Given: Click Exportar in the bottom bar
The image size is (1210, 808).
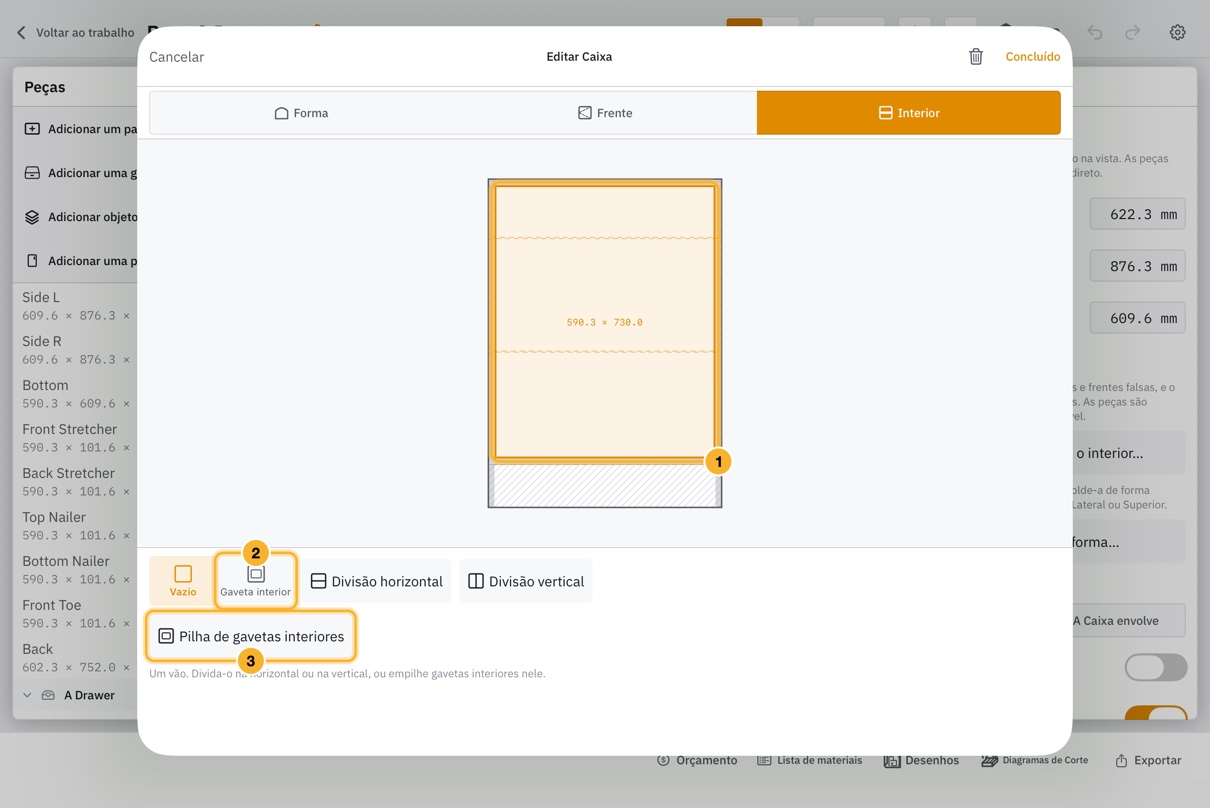Looking at the screenshot, I should (1148, 760).
